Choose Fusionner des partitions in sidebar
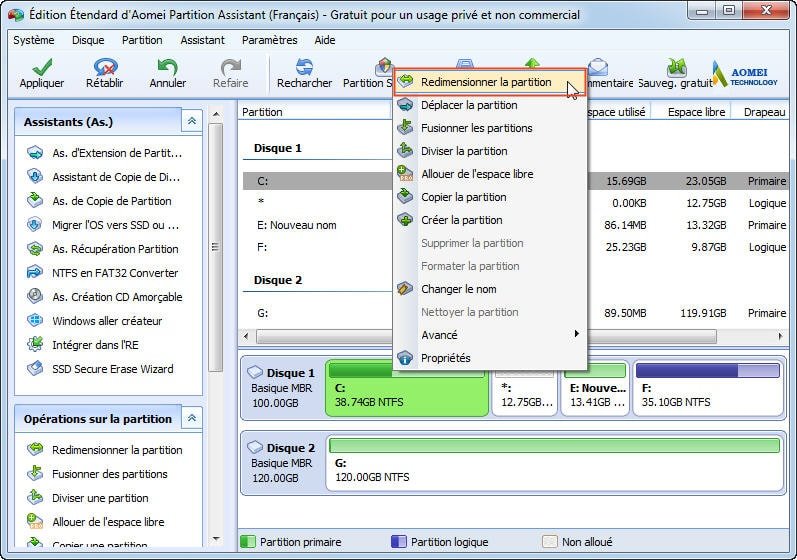The height and width of the screenshot is (560, 797). click(x=98, y=474)
